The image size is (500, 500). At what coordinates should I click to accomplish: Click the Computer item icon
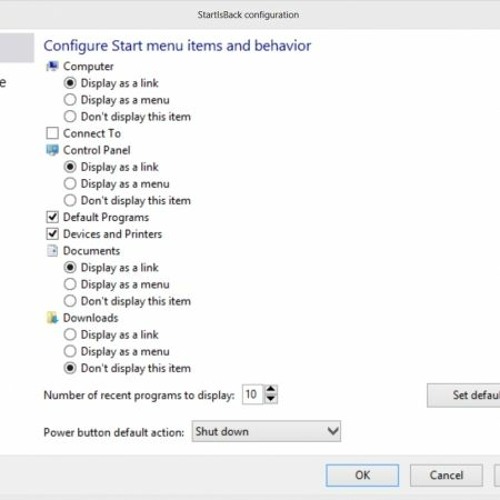click(52, 66)
